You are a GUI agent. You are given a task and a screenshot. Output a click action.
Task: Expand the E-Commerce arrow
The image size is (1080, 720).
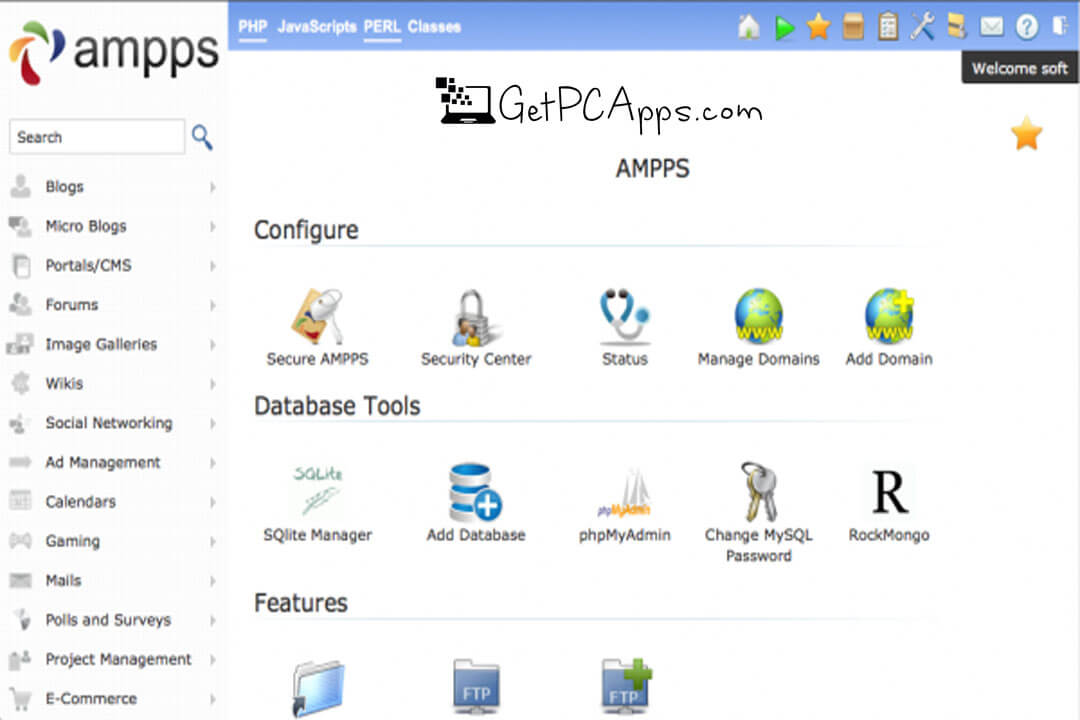212,698
